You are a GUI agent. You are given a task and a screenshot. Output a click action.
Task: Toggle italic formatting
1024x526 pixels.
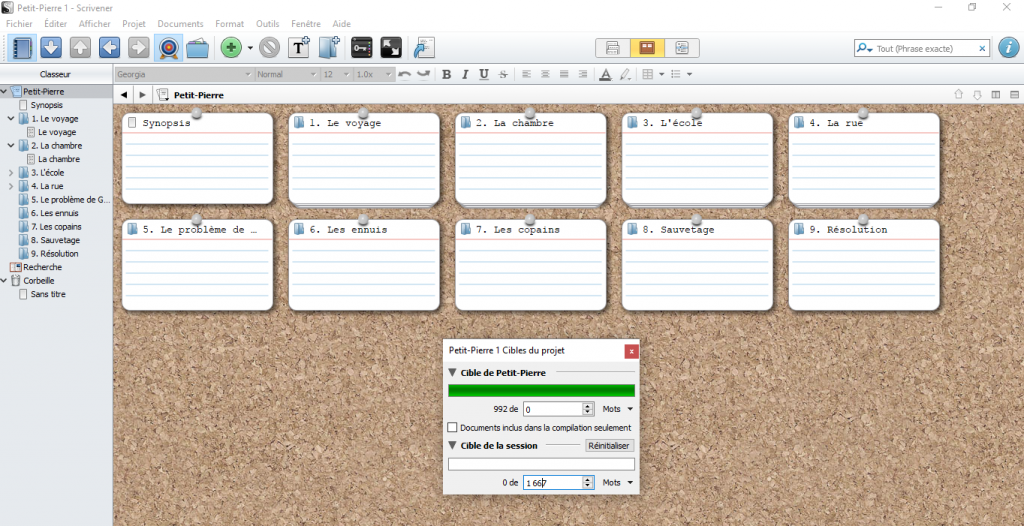[465, 74]
